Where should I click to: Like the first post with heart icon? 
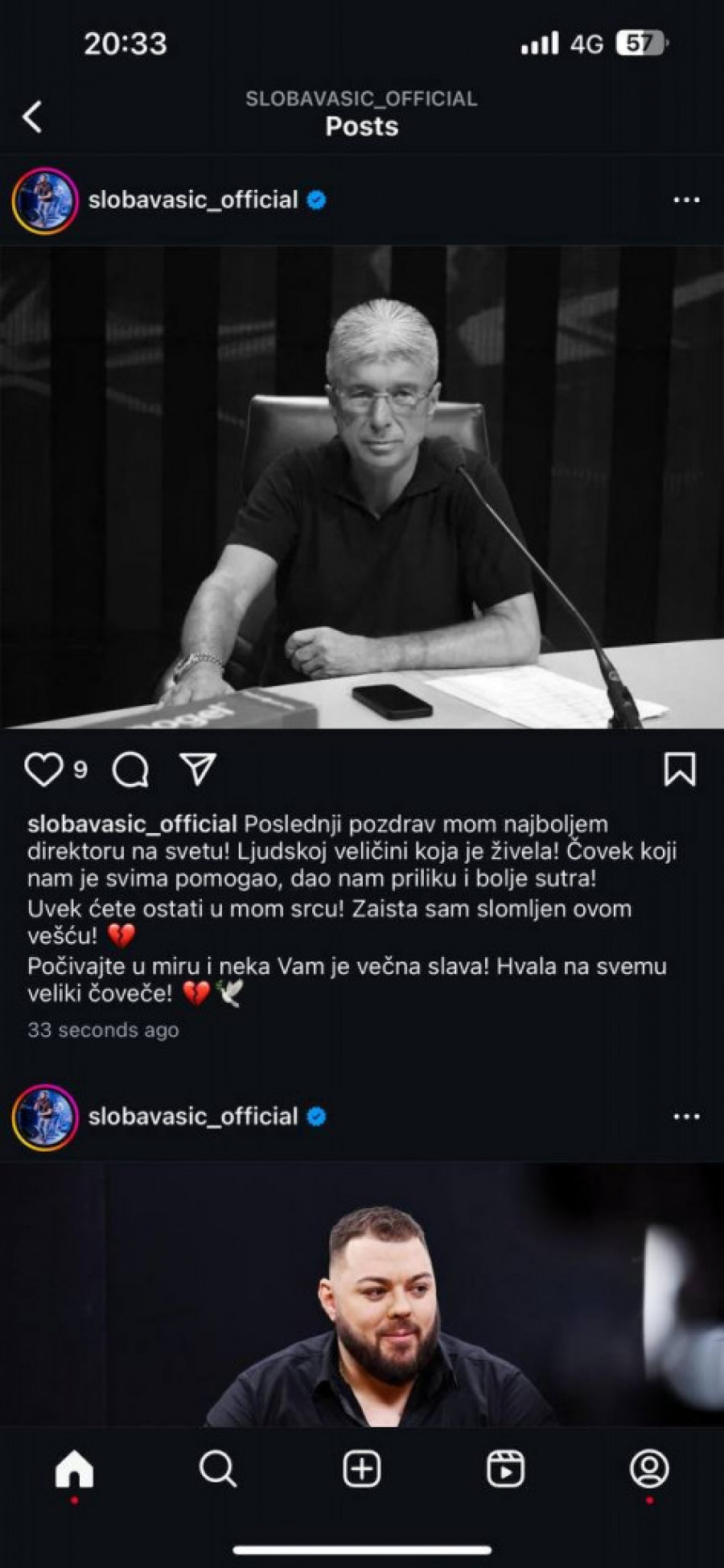43,770
